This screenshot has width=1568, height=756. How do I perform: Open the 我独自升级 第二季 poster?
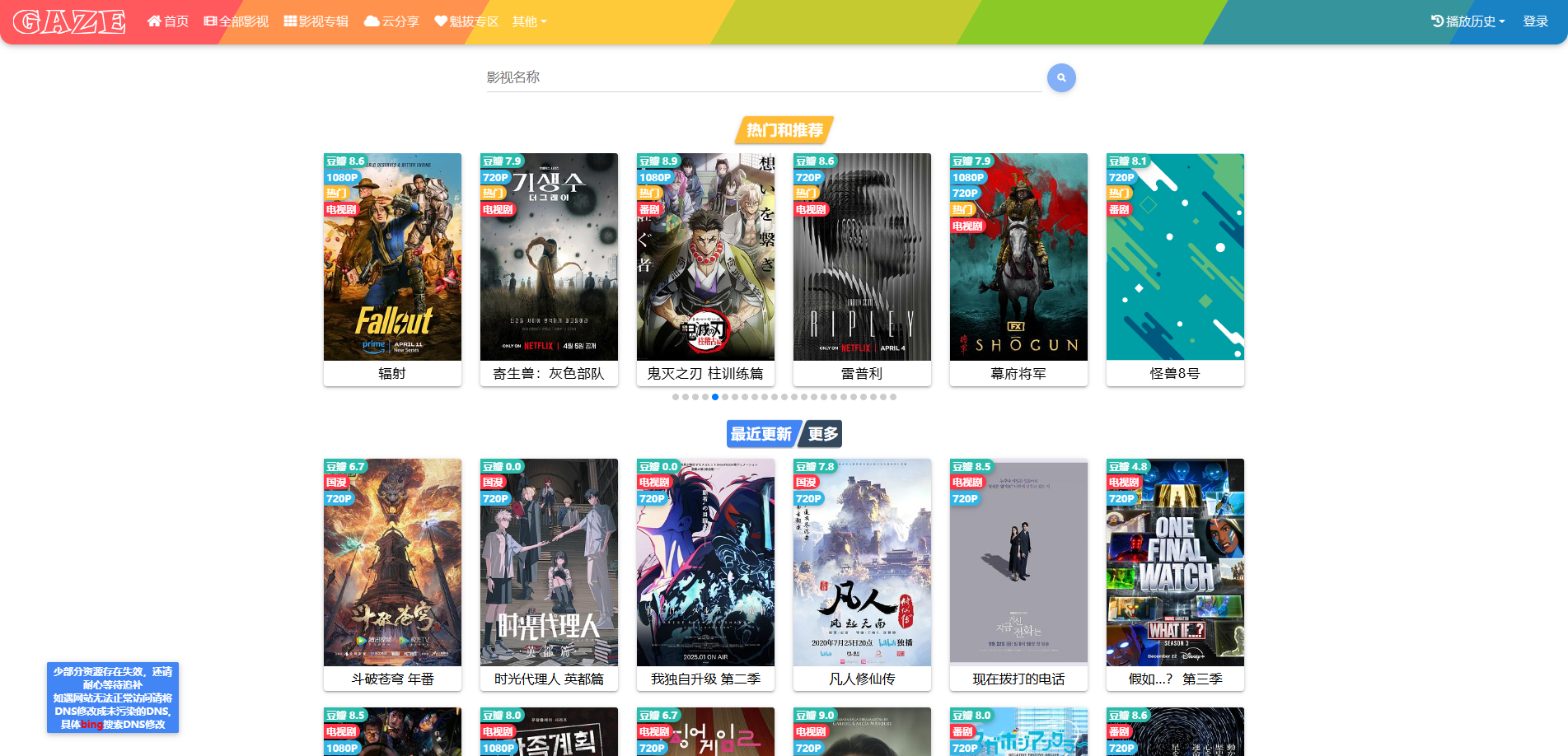pyautogui.click(x=705, y=562)
